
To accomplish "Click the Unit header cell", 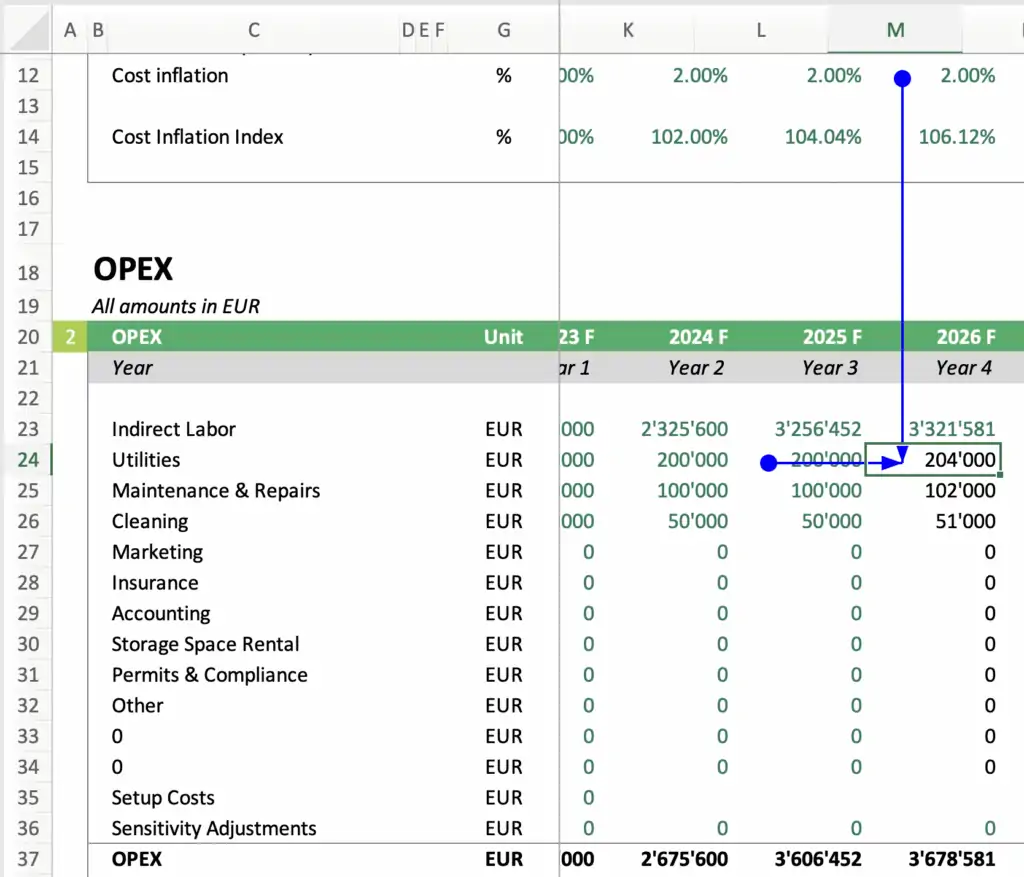I will click(x=504, y=337).
